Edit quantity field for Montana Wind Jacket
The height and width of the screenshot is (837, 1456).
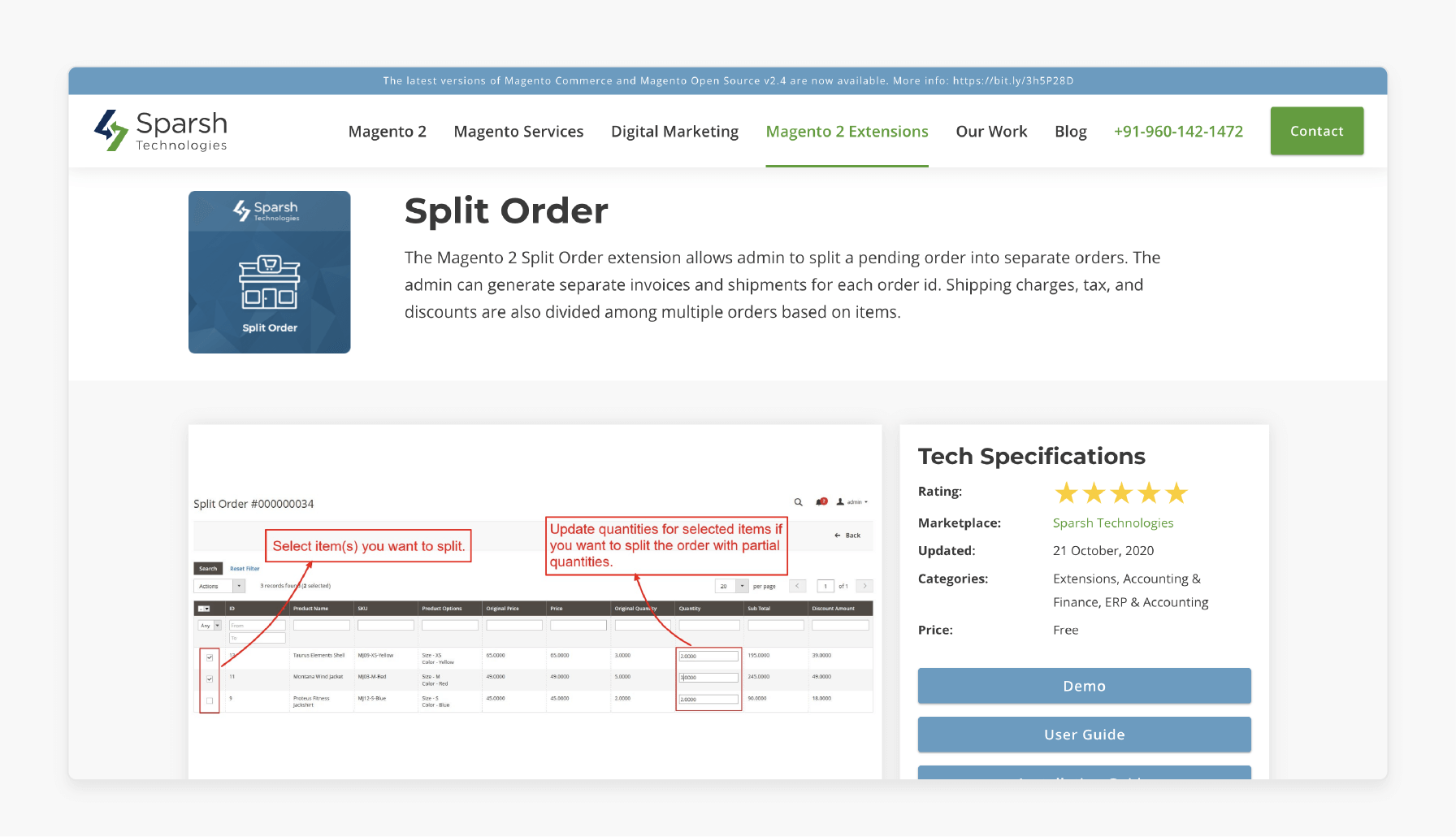(708, 677)
